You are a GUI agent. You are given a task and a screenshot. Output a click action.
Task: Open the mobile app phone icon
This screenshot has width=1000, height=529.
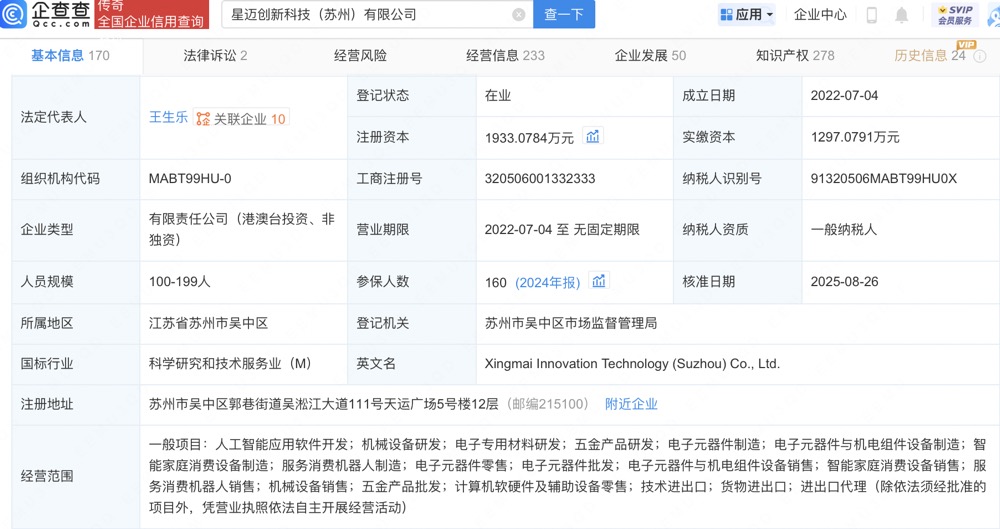coord(871,15)
